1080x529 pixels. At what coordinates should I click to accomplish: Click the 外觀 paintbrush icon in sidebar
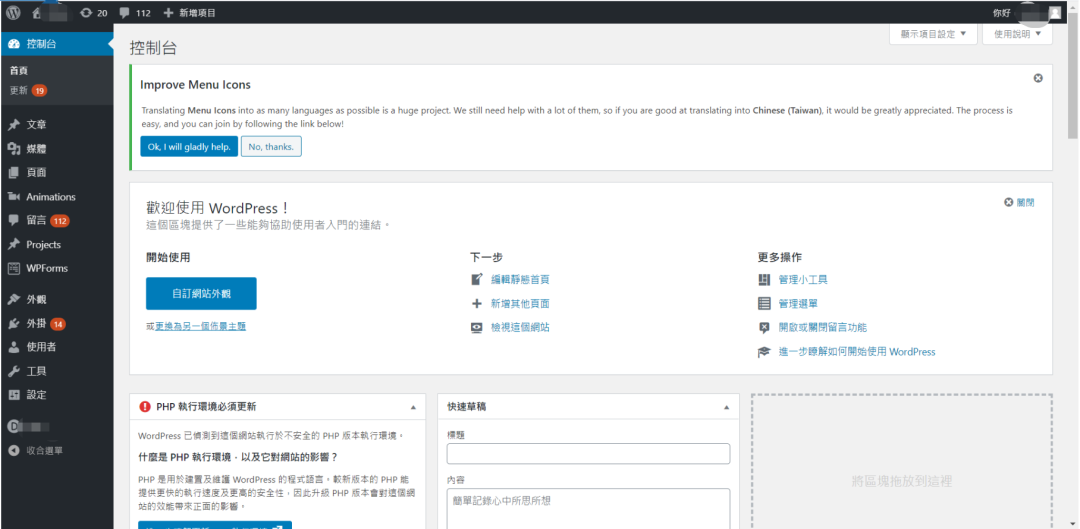pyautogui.click(x=14, y=300)
